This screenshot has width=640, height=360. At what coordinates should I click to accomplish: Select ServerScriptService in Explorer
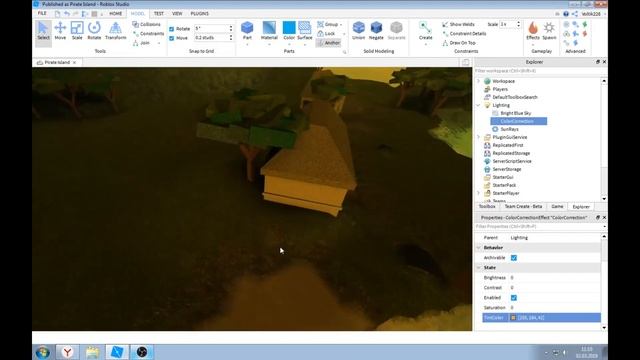click(x=511, y=161)
